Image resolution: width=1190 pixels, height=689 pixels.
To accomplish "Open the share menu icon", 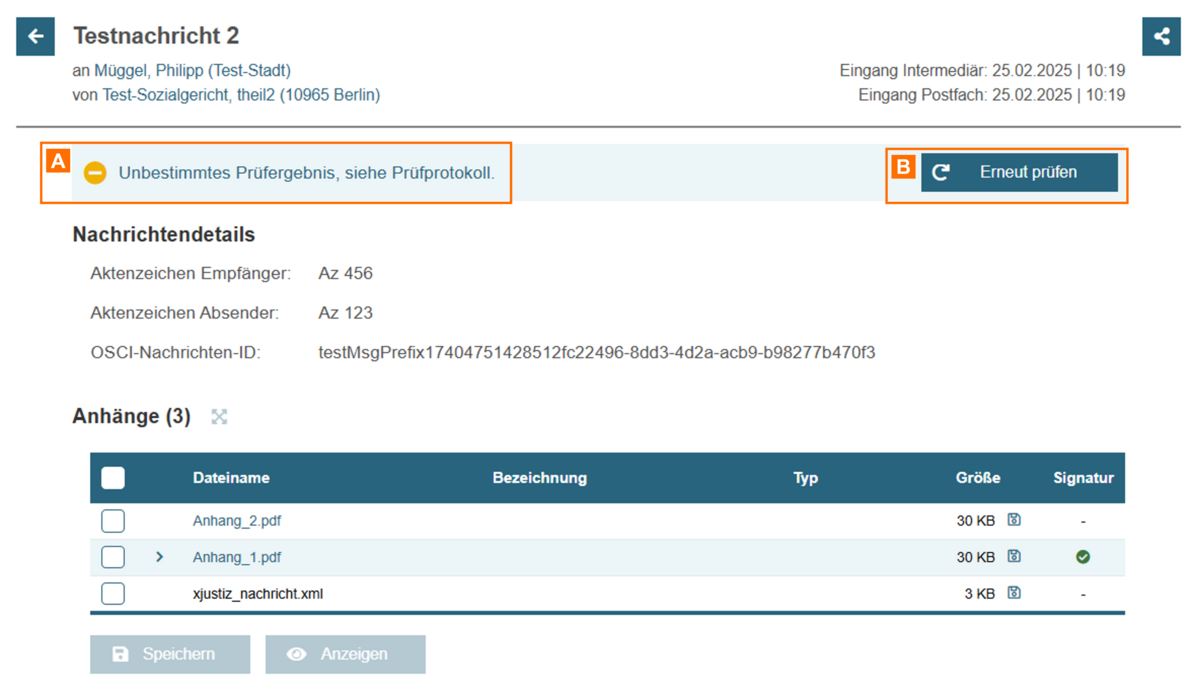I will (x=1161, y=36).
